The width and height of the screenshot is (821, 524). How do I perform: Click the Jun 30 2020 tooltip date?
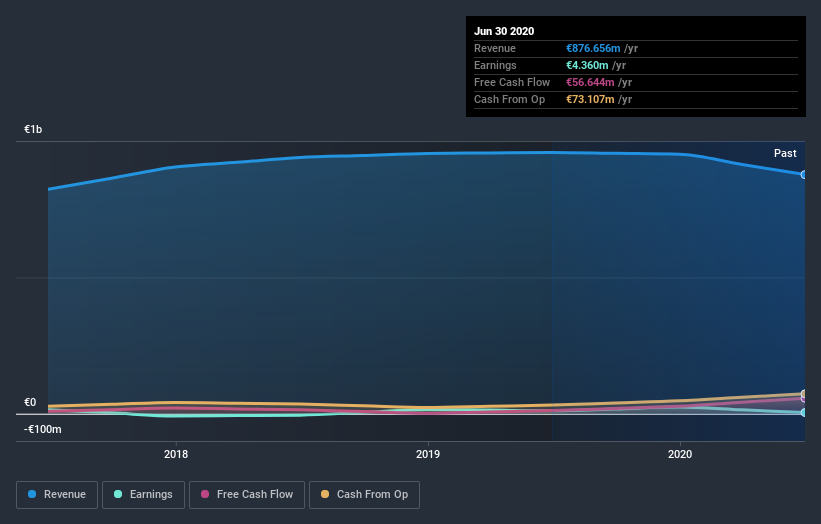point(504,31)
